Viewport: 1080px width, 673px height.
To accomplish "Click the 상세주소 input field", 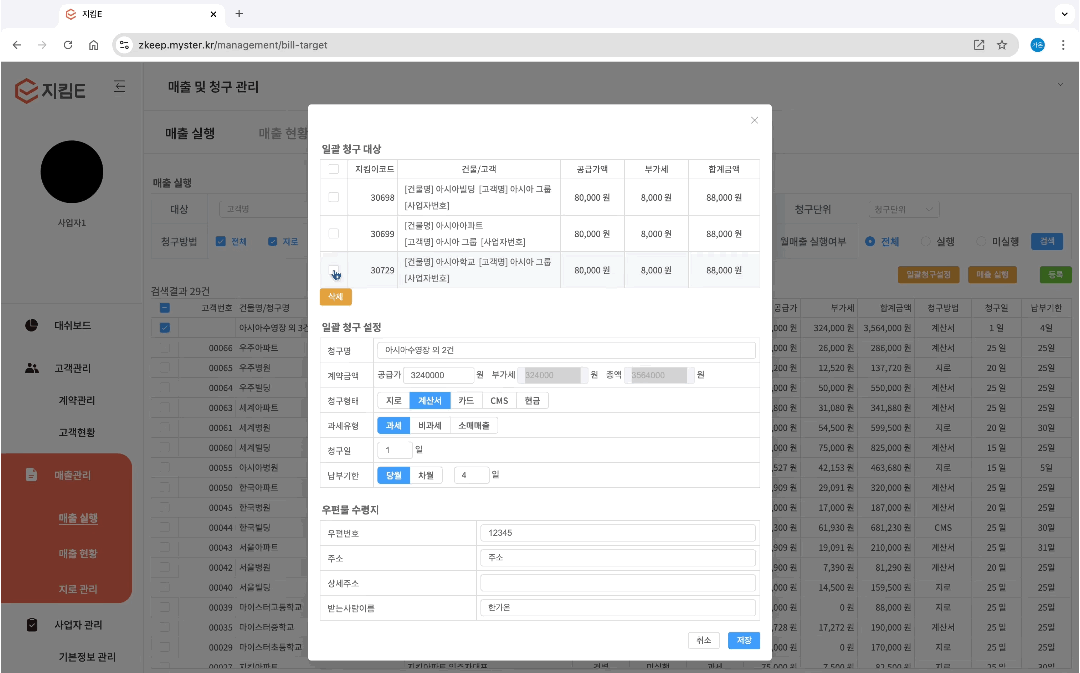I will (x=618, y=583).
